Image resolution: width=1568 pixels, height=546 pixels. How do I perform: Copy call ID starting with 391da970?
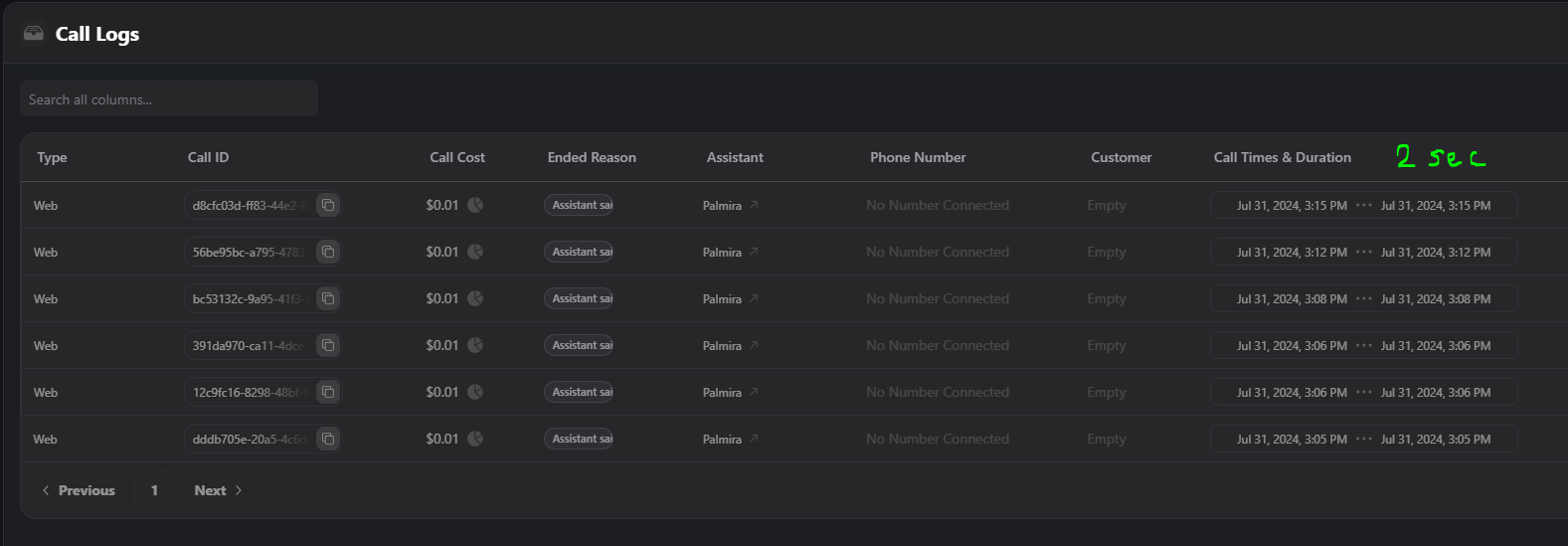328,345
